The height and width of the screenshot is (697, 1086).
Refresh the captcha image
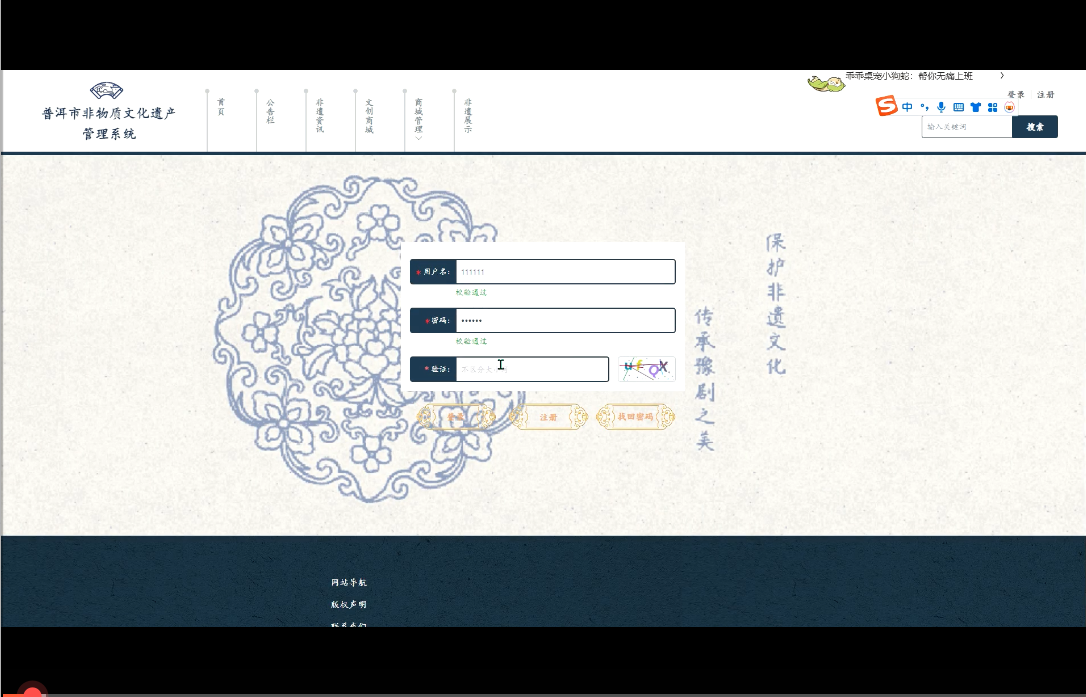click(646, 369)
